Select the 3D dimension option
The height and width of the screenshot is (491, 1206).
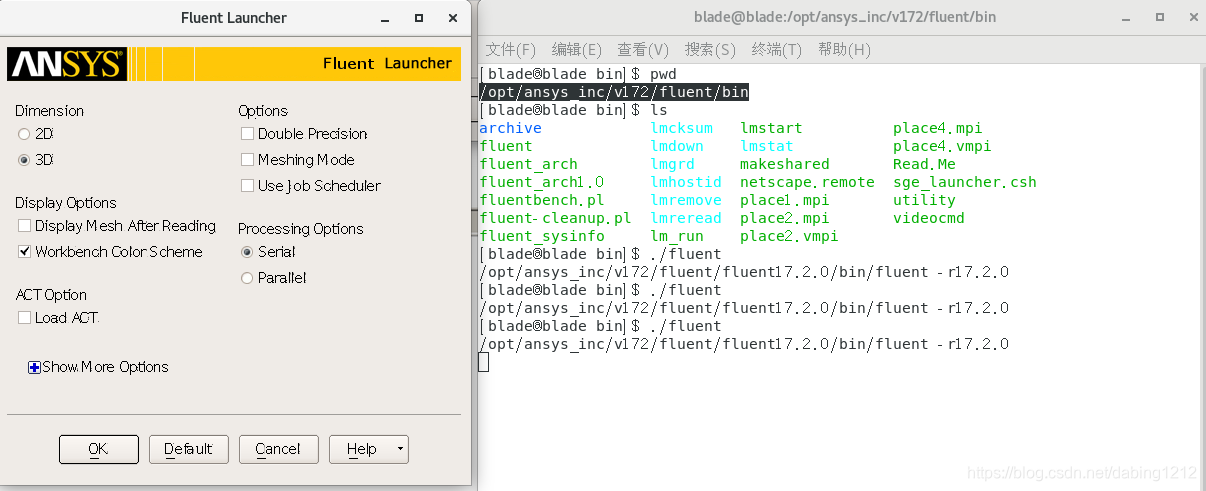point(24,160)
